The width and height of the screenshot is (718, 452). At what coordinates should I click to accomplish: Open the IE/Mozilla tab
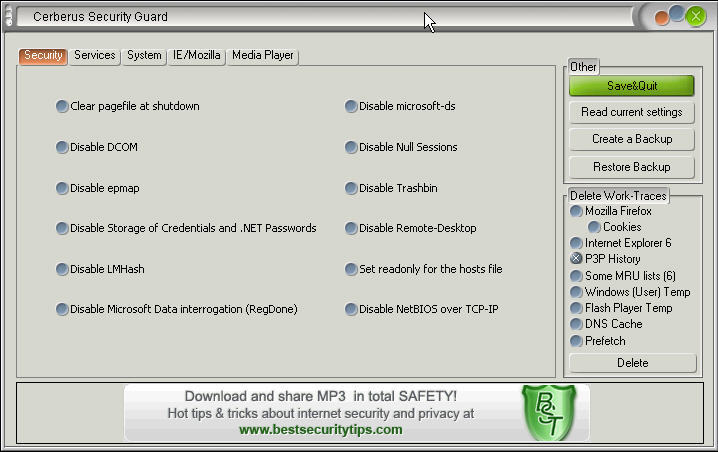[x=196, y=56]
